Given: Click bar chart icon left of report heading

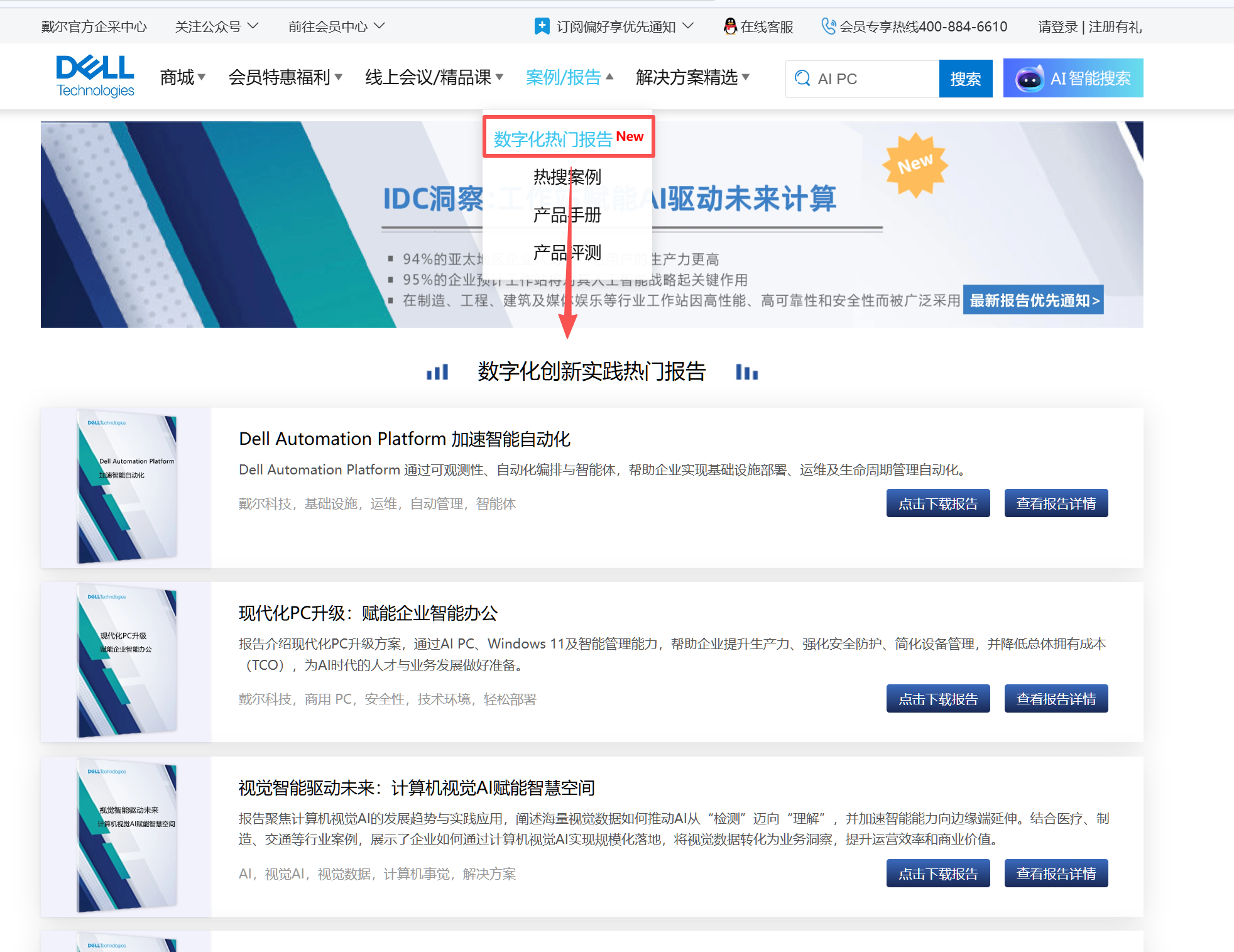Looking at the screenshot, I should click(x=437, y=372).
